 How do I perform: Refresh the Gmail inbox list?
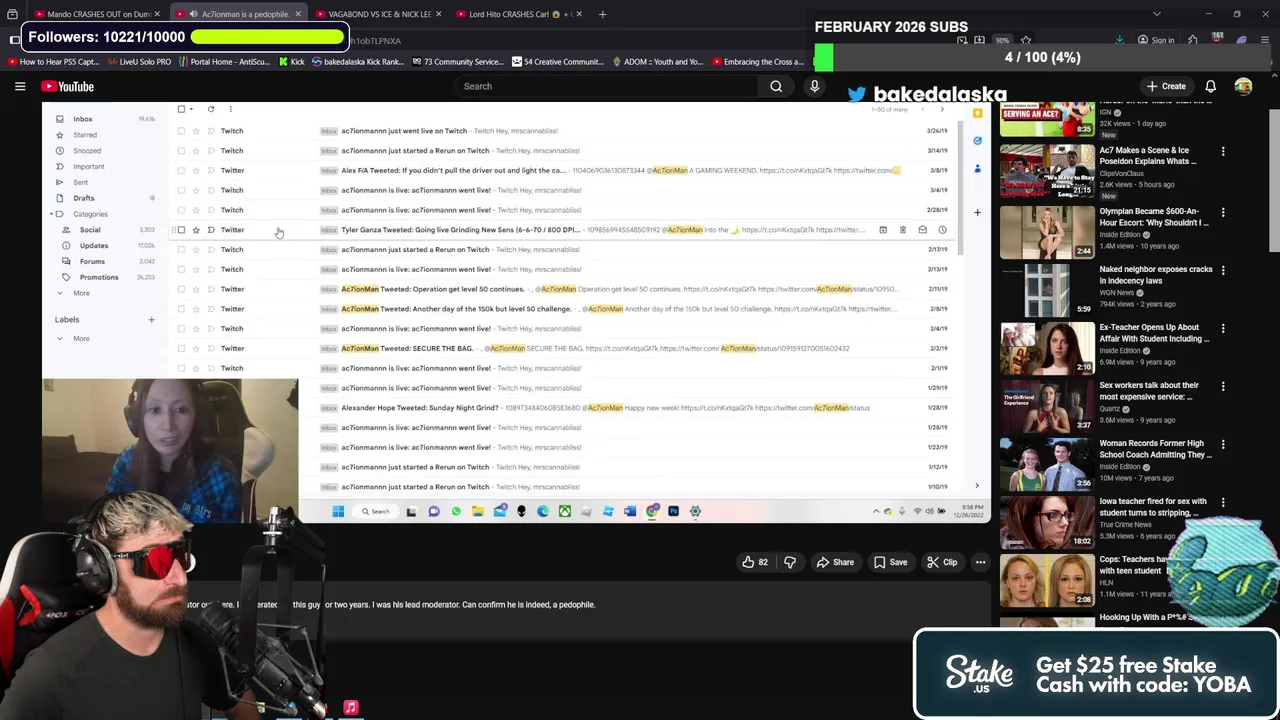210,109
